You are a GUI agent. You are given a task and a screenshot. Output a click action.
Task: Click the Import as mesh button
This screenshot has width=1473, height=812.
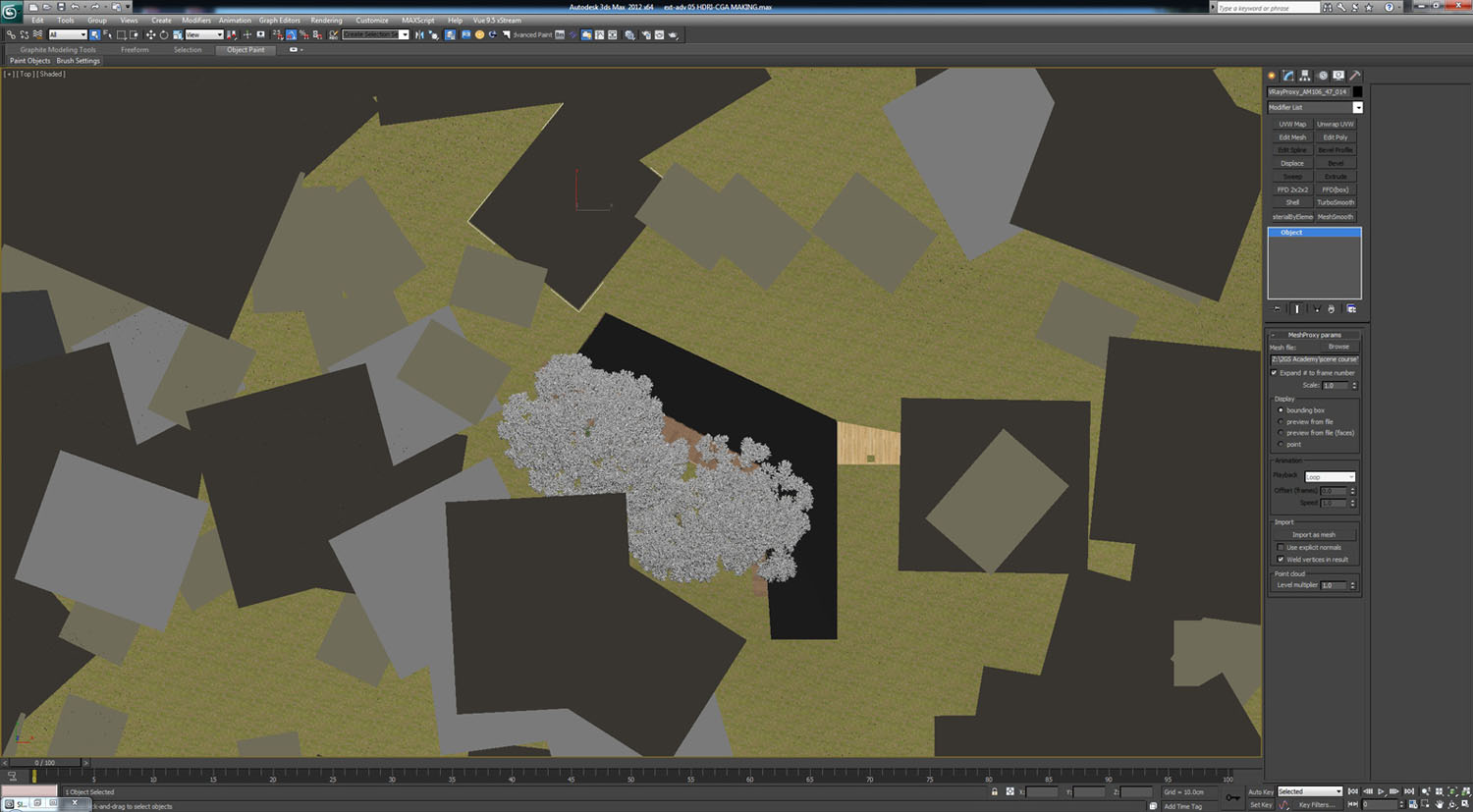point(1313,534)
